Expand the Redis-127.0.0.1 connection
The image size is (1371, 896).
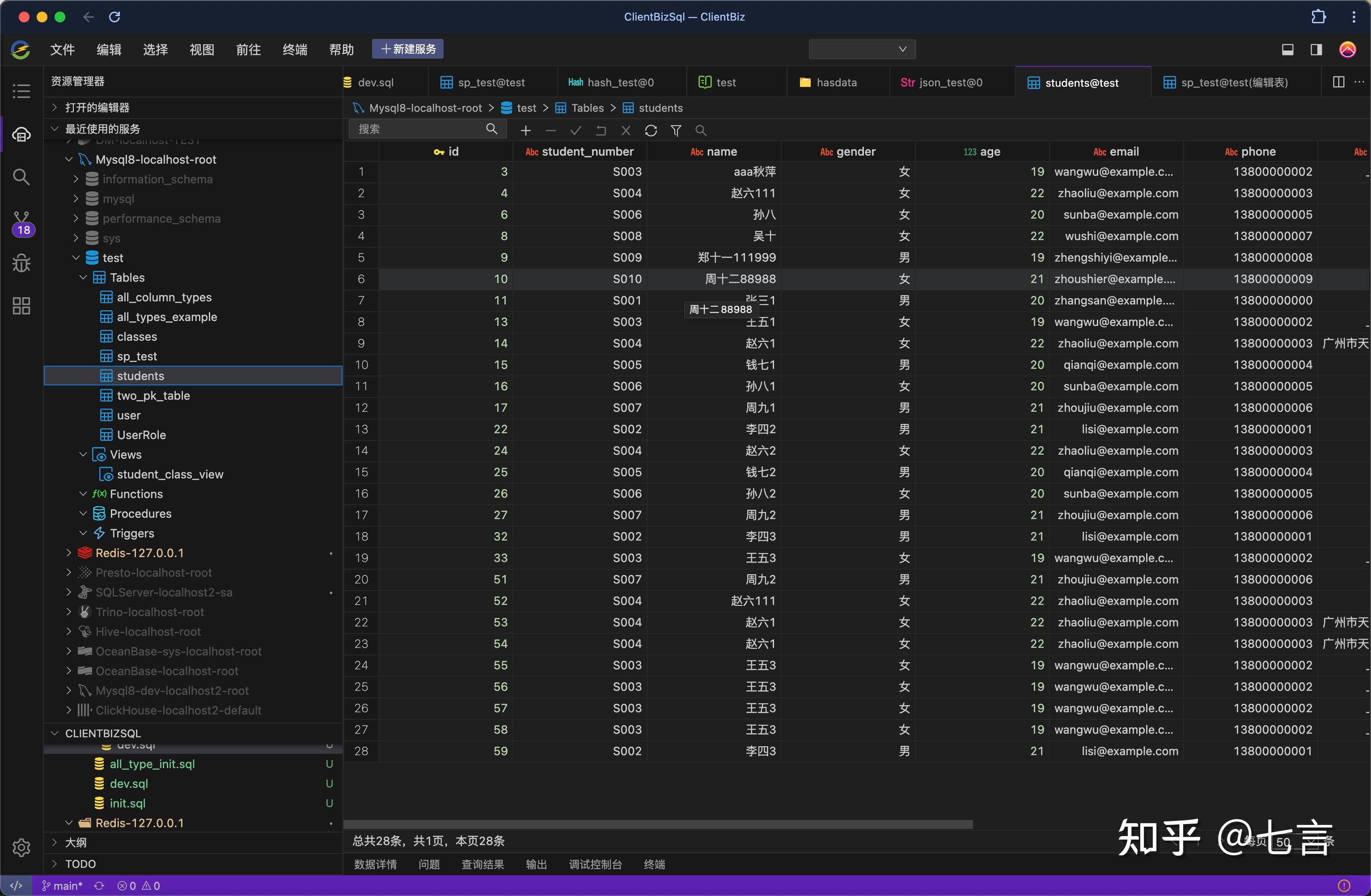click(x=68, y=552)
